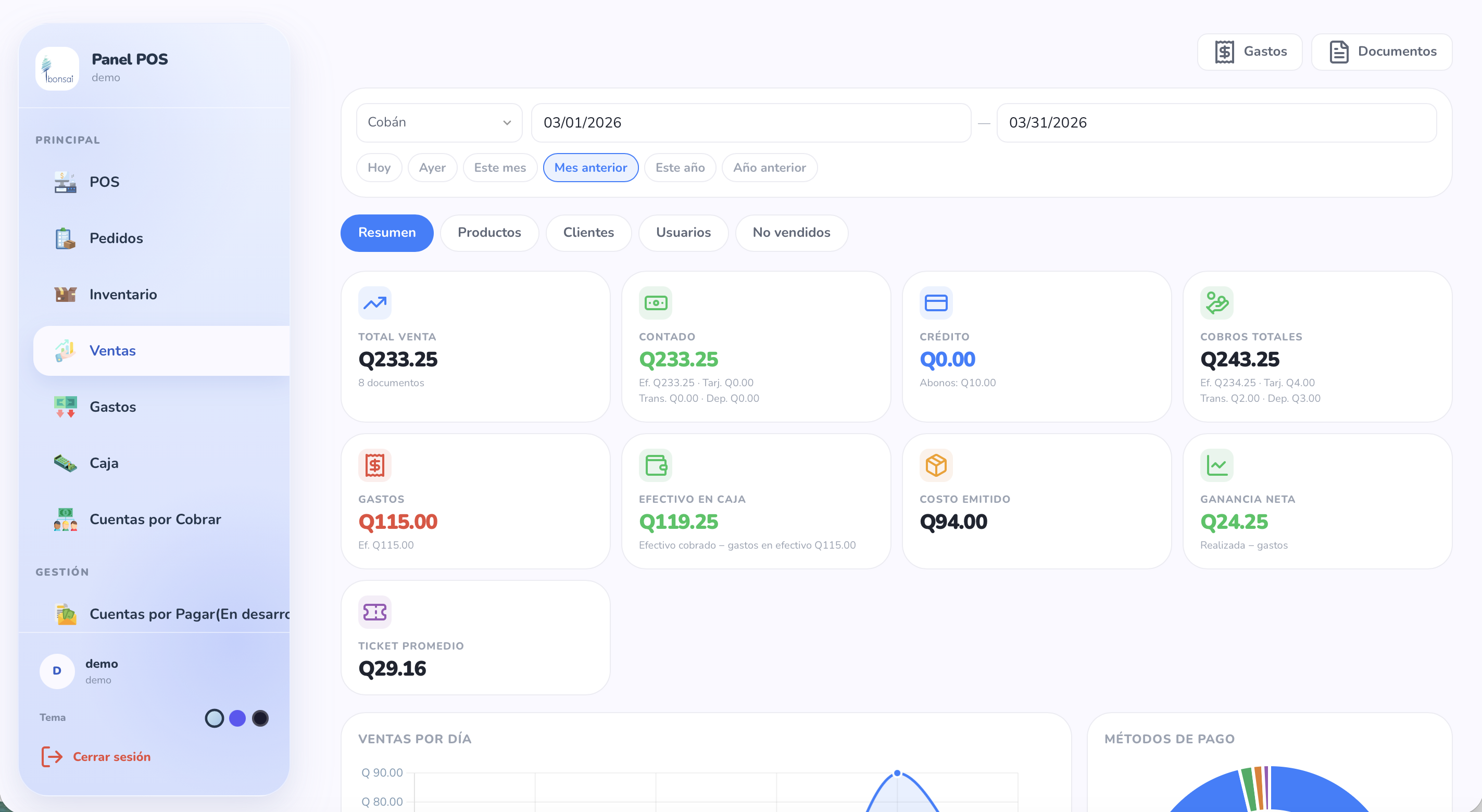Open the Cobán branch dropdown
The width and height of the screenshot is (1482, 812).
pyautogui.click(x=439, y=122)
